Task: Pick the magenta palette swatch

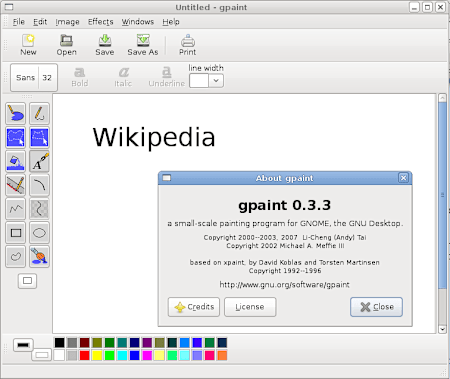Action: click(147, 355)
